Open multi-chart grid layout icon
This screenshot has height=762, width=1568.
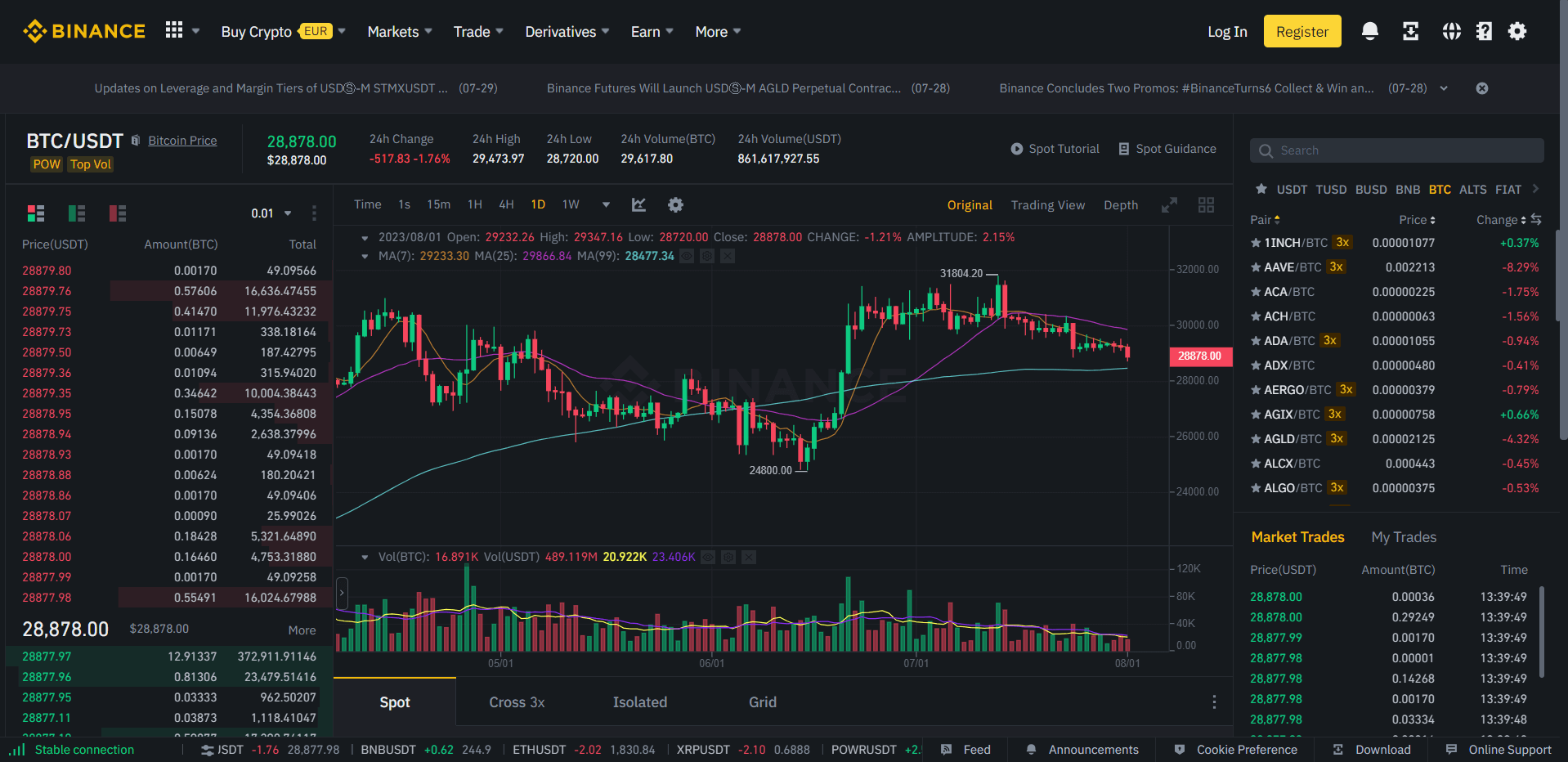pyautogui.click(x=1206, y=205)
